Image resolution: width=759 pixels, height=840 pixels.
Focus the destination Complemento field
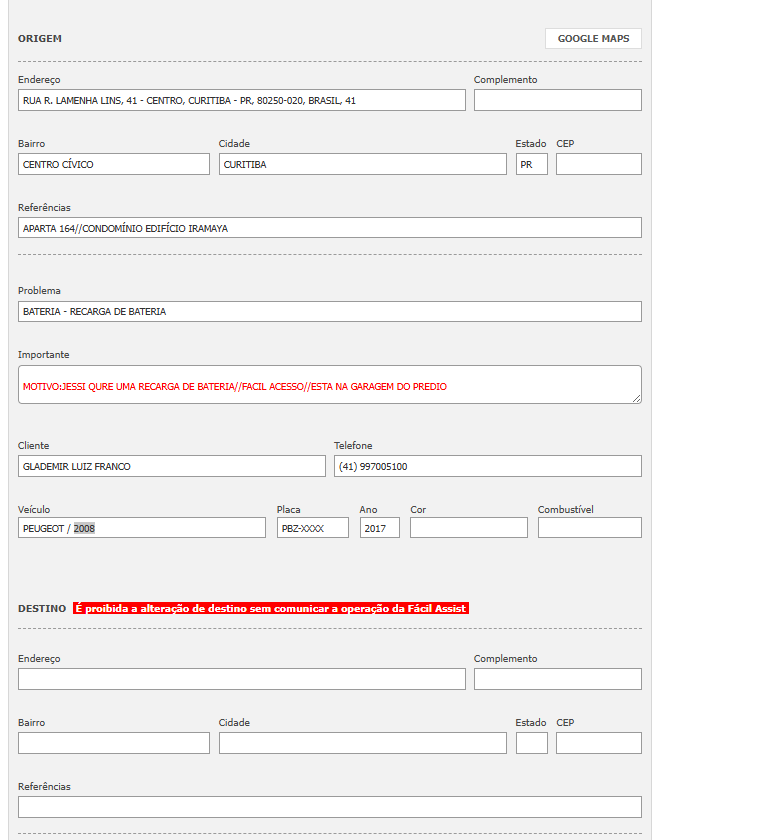[x=558, y=679]
